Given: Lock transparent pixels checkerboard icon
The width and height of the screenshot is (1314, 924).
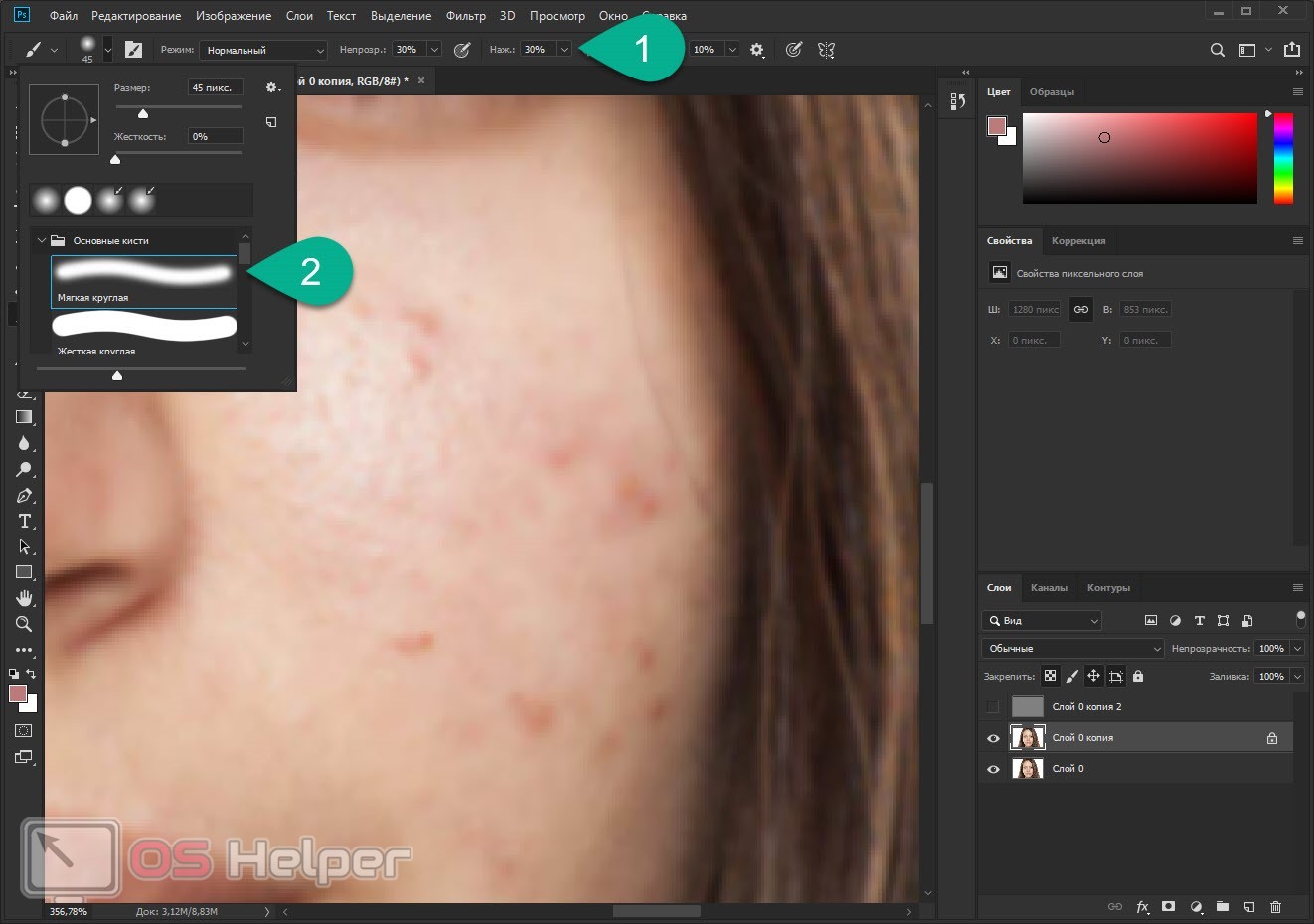Looking at the screenshot, I should pos(1050,676).
